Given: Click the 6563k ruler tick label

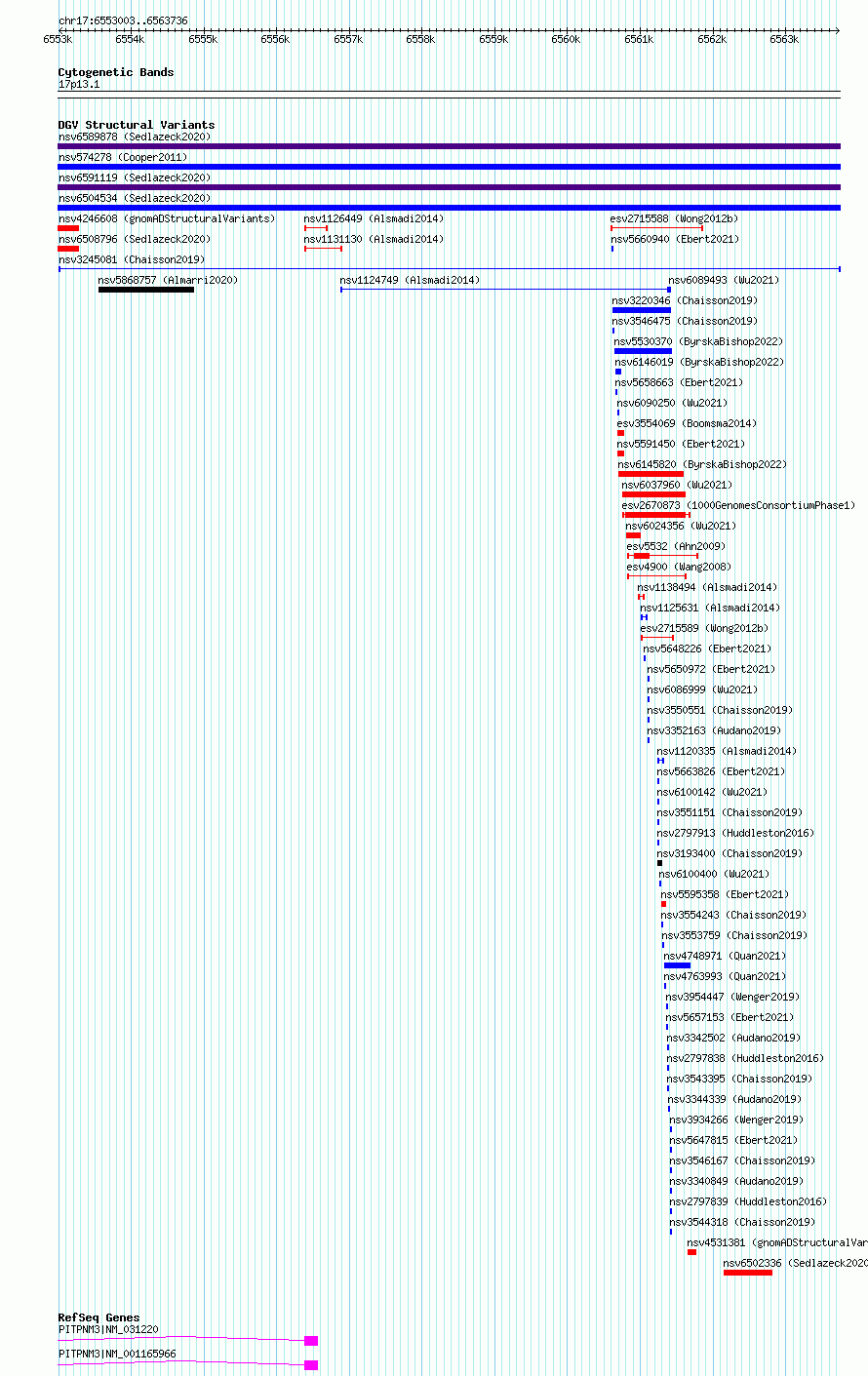Looking at the screenshot, I should point(784,39).
